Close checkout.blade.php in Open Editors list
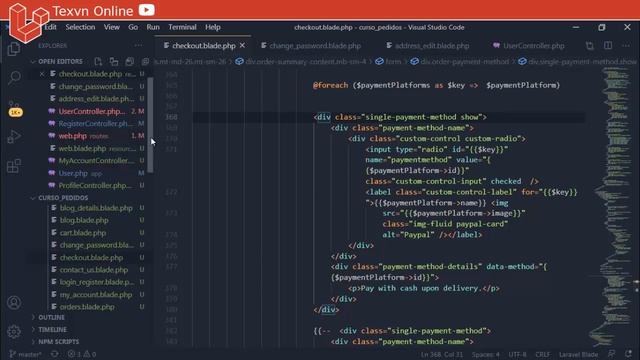 (x=42, y=74)
